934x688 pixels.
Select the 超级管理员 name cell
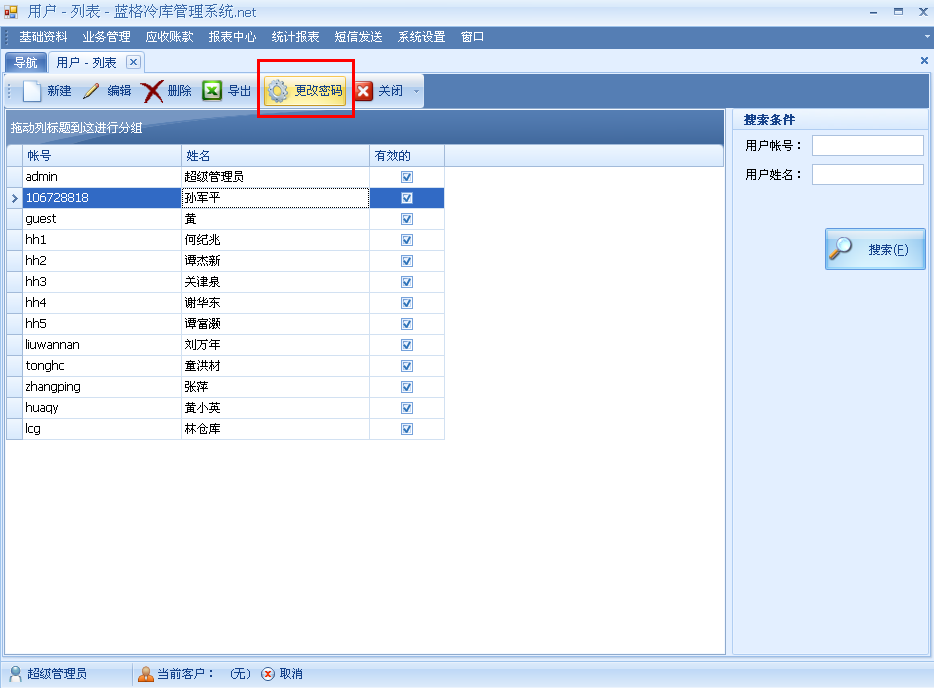275,177
